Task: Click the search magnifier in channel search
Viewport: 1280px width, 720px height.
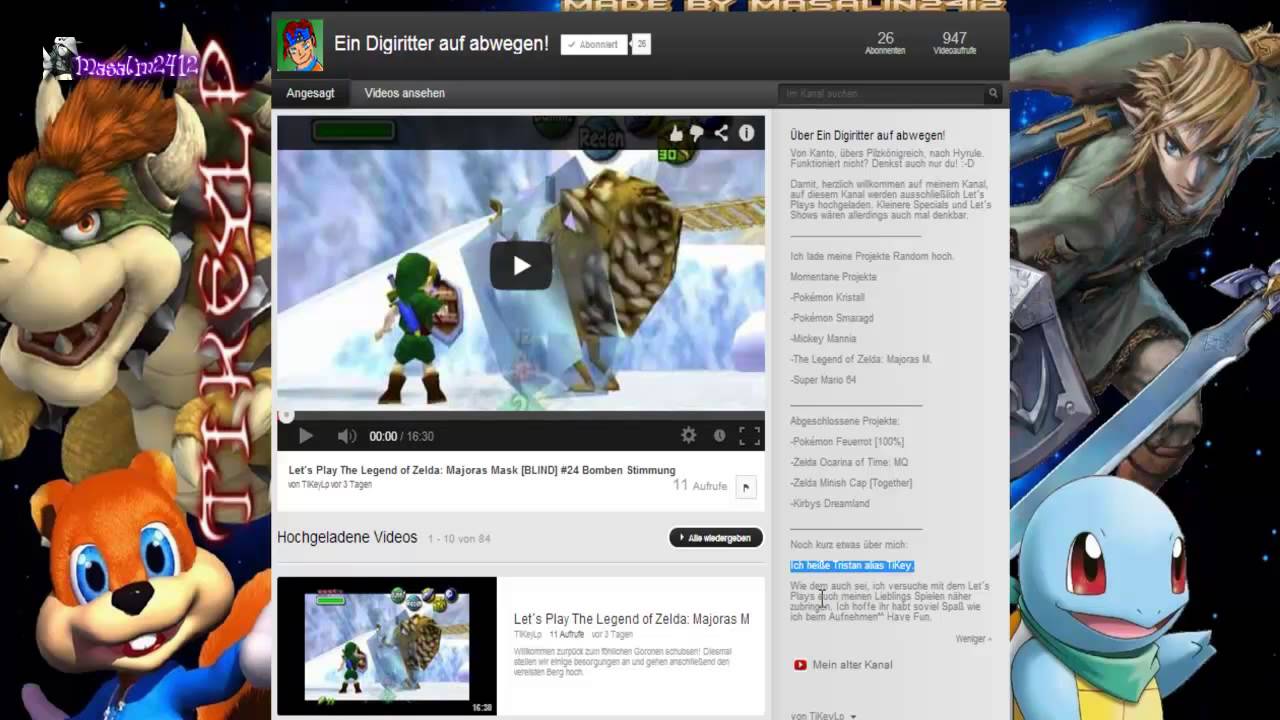Action: pos(993,93)
